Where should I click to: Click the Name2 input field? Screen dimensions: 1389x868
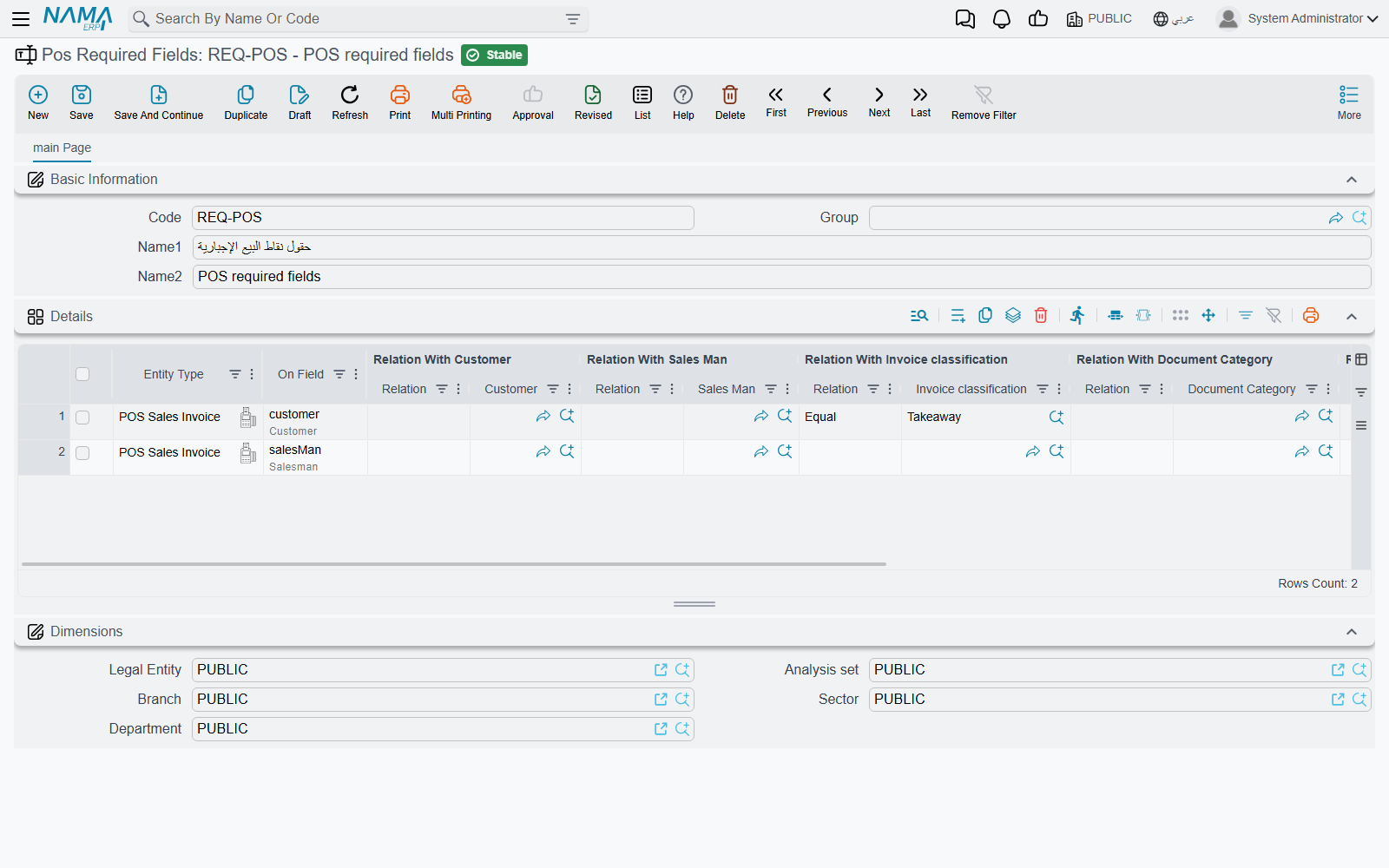coord(781,277)
